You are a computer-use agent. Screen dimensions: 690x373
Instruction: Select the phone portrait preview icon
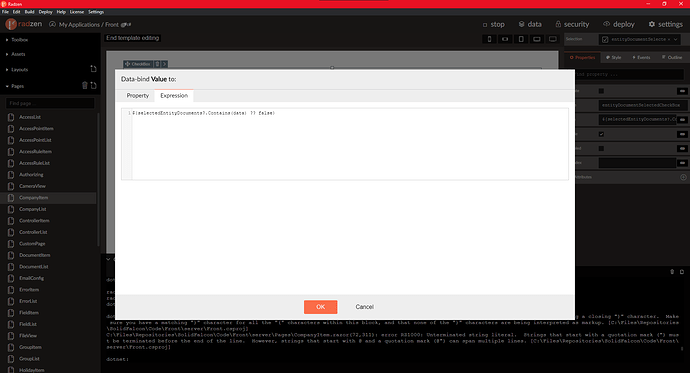pyautogui.click(x=489, y=39)
